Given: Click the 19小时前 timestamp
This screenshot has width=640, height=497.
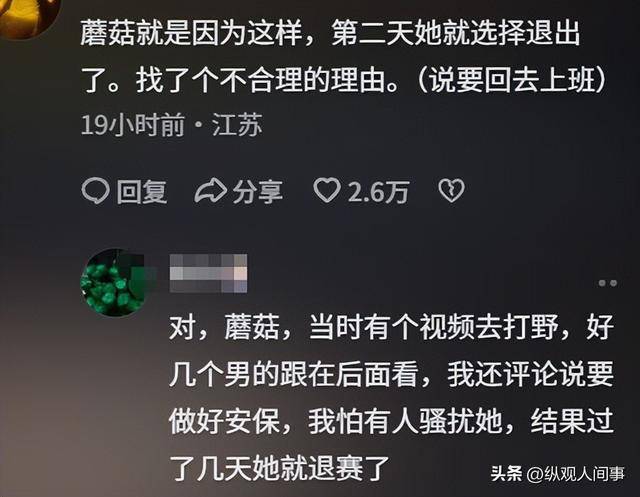Looking at the screenshot, I should point(133,124).
